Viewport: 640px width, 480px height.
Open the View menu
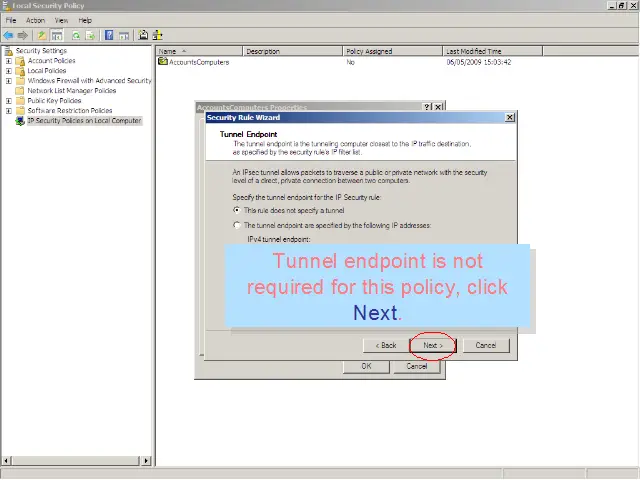62,20
